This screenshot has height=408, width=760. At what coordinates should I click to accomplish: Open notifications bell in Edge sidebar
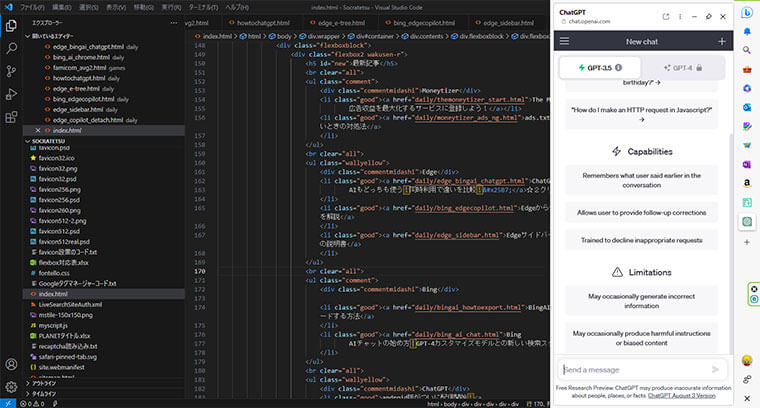(747, 31)
